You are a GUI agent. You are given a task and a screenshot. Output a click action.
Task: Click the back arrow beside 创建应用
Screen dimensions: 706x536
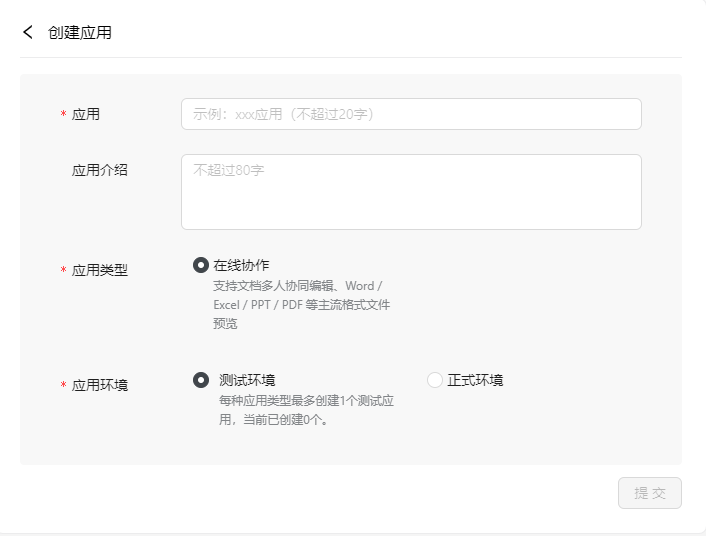pyautogui.click(x=28, y=32)
